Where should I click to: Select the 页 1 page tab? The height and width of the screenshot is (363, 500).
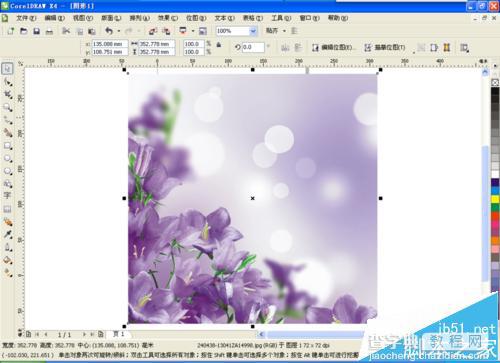[119, 334]
